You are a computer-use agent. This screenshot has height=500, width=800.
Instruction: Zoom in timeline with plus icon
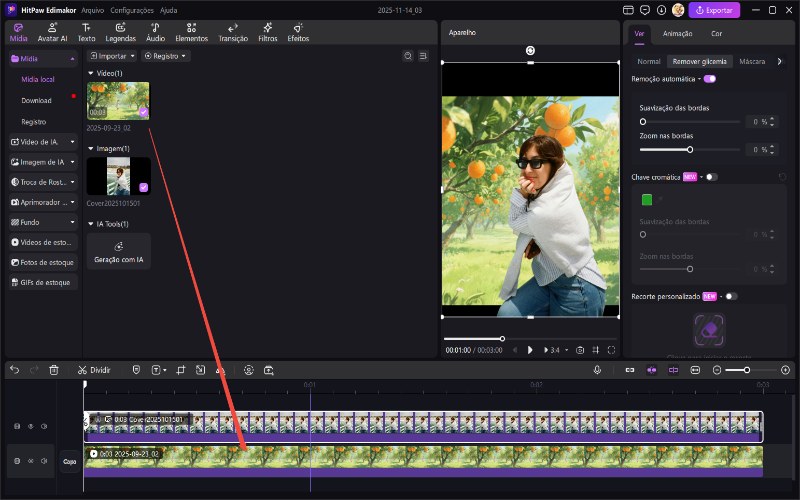click(x=785, y=370)
